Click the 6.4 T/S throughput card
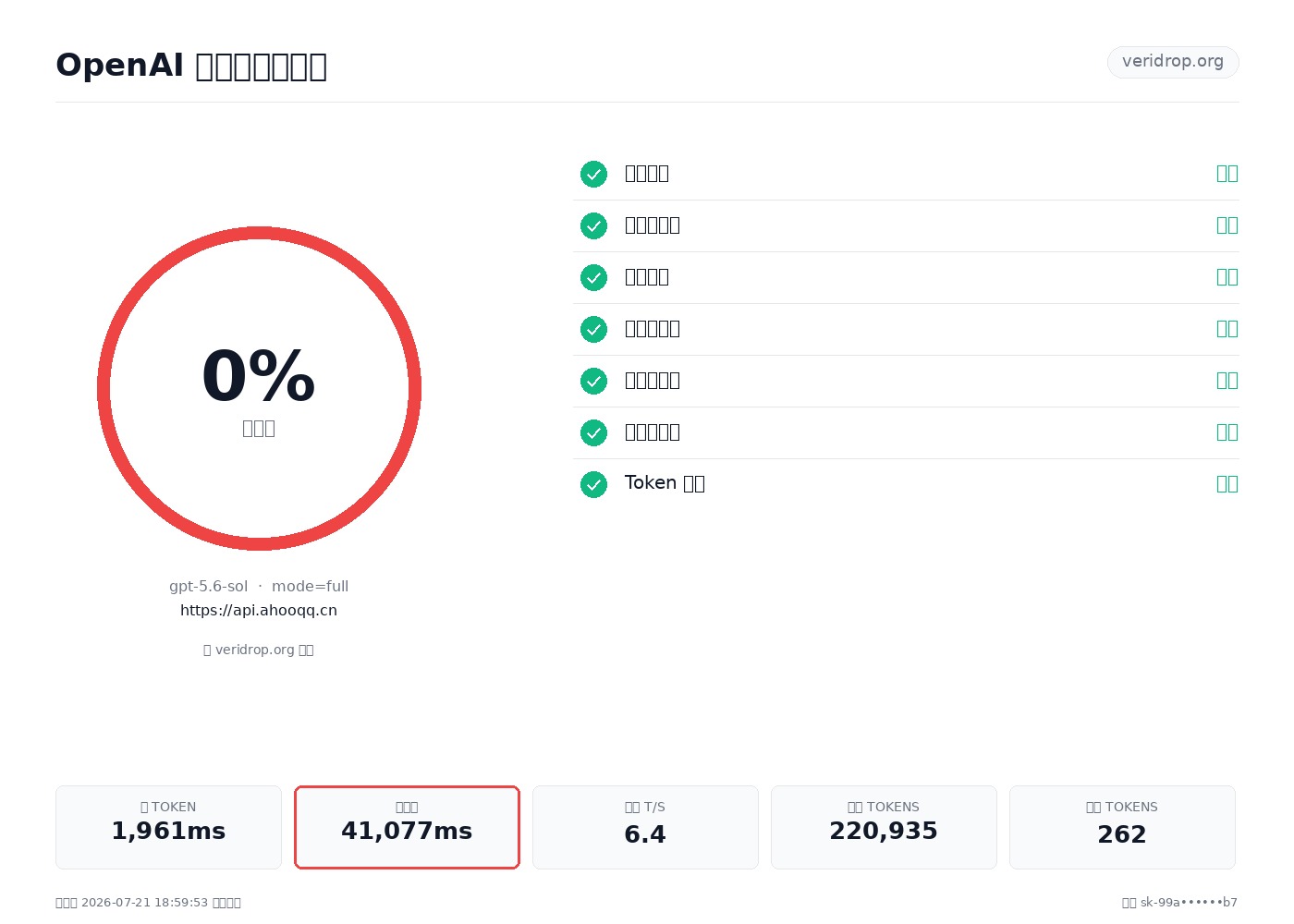1294x924 pixels. [645, 827]
